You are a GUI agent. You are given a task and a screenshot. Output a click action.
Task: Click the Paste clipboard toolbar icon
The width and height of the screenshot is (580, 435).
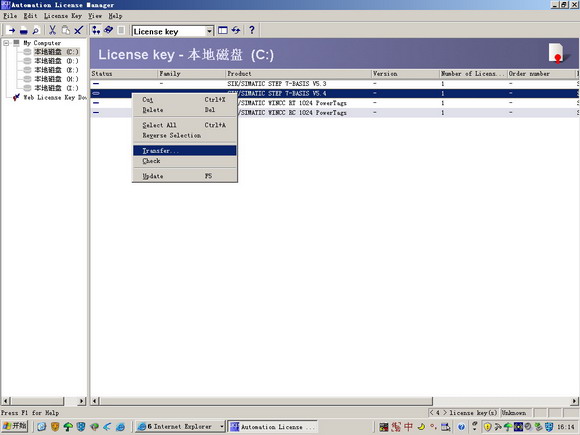coord(65,30)
